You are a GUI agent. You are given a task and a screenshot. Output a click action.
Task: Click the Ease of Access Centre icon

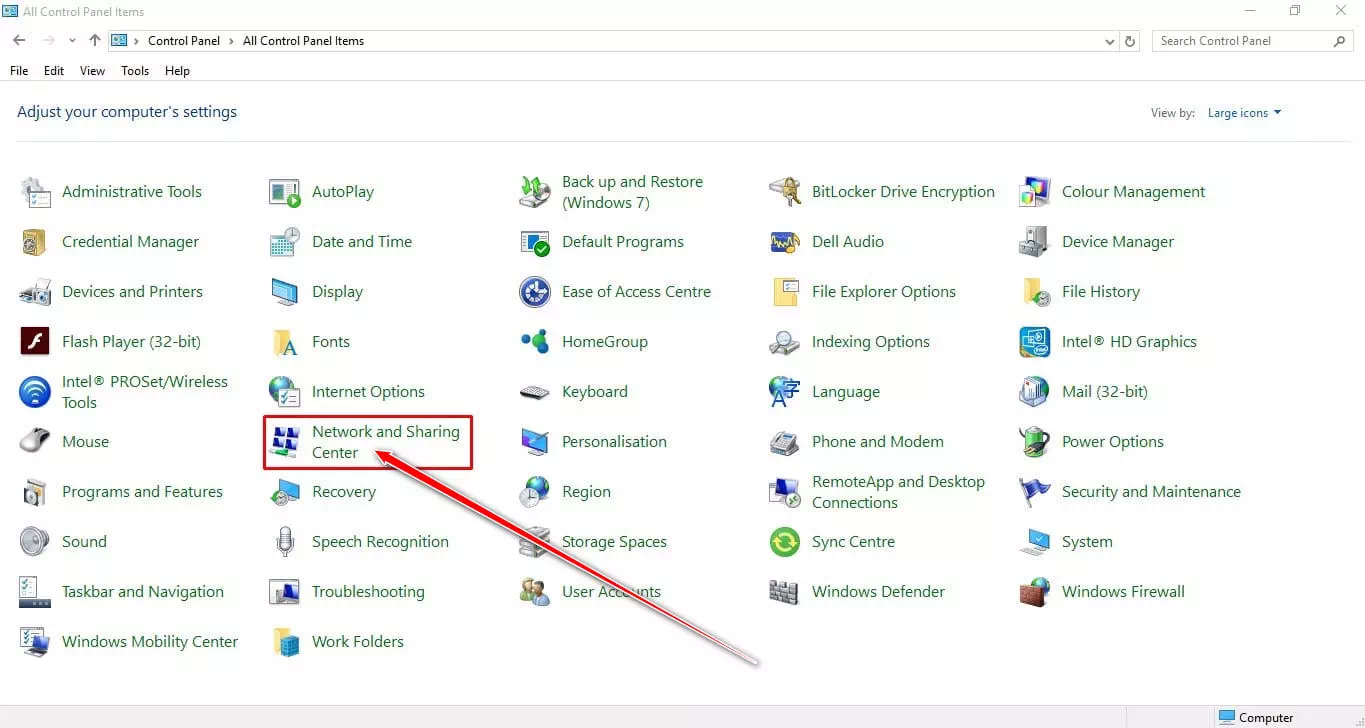(535, 292)
